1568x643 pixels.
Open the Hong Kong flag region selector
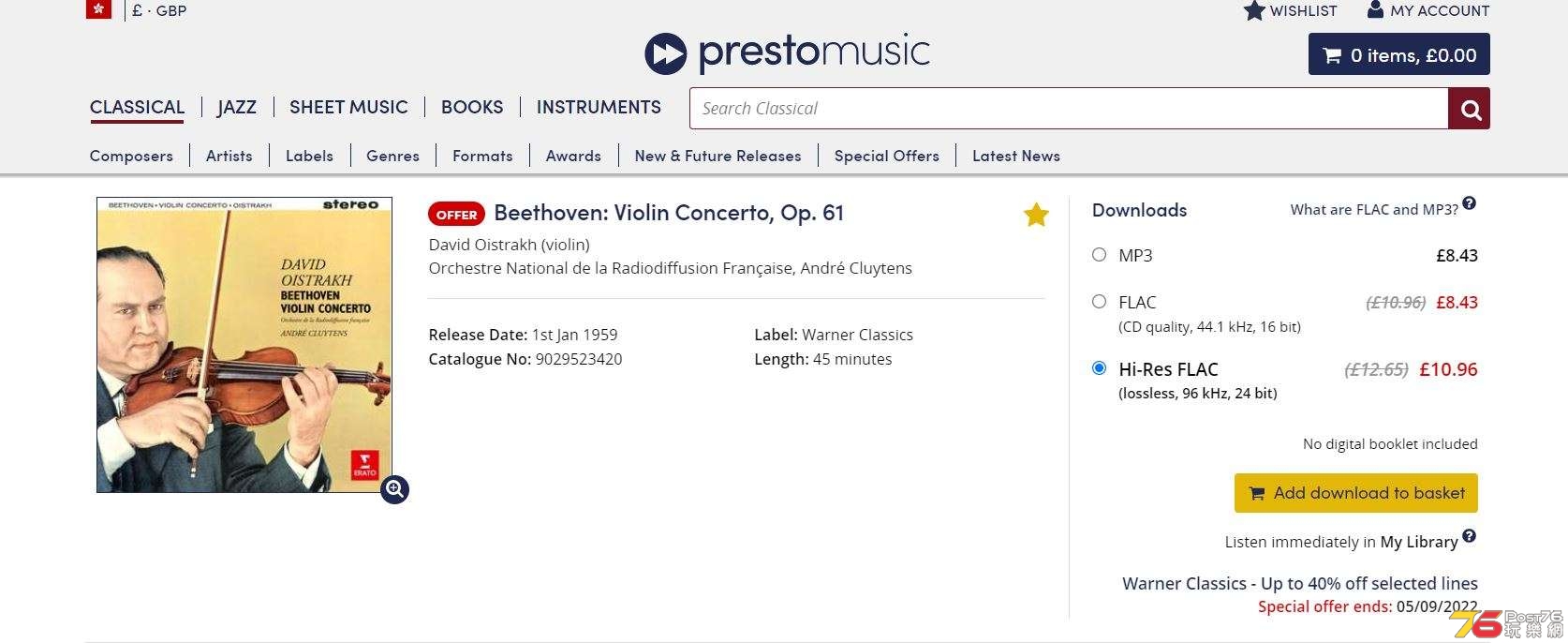[98, 9]
